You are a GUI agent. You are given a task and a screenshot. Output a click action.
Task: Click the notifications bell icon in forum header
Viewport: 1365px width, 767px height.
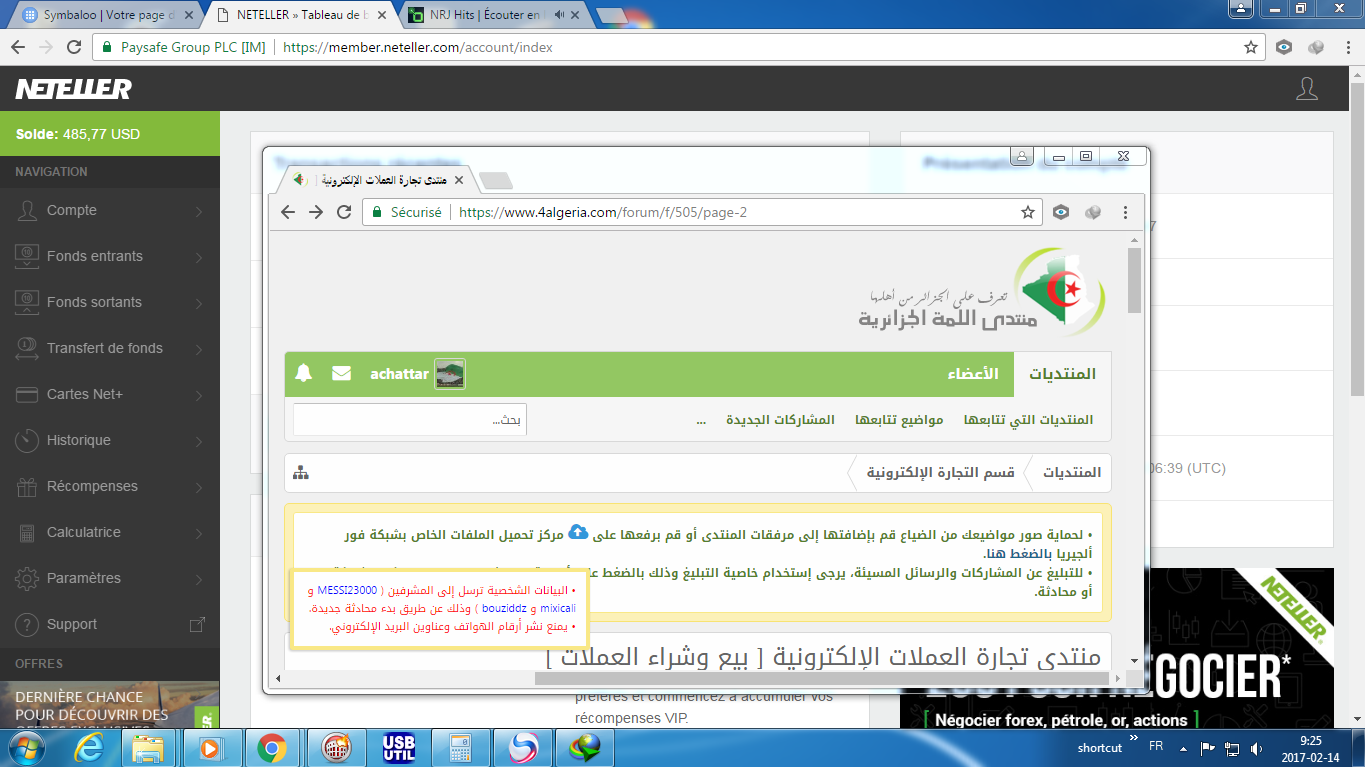304,374
